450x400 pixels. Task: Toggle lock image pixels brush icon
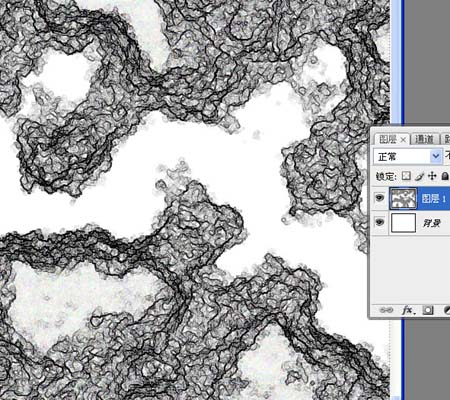pos(420,176)
